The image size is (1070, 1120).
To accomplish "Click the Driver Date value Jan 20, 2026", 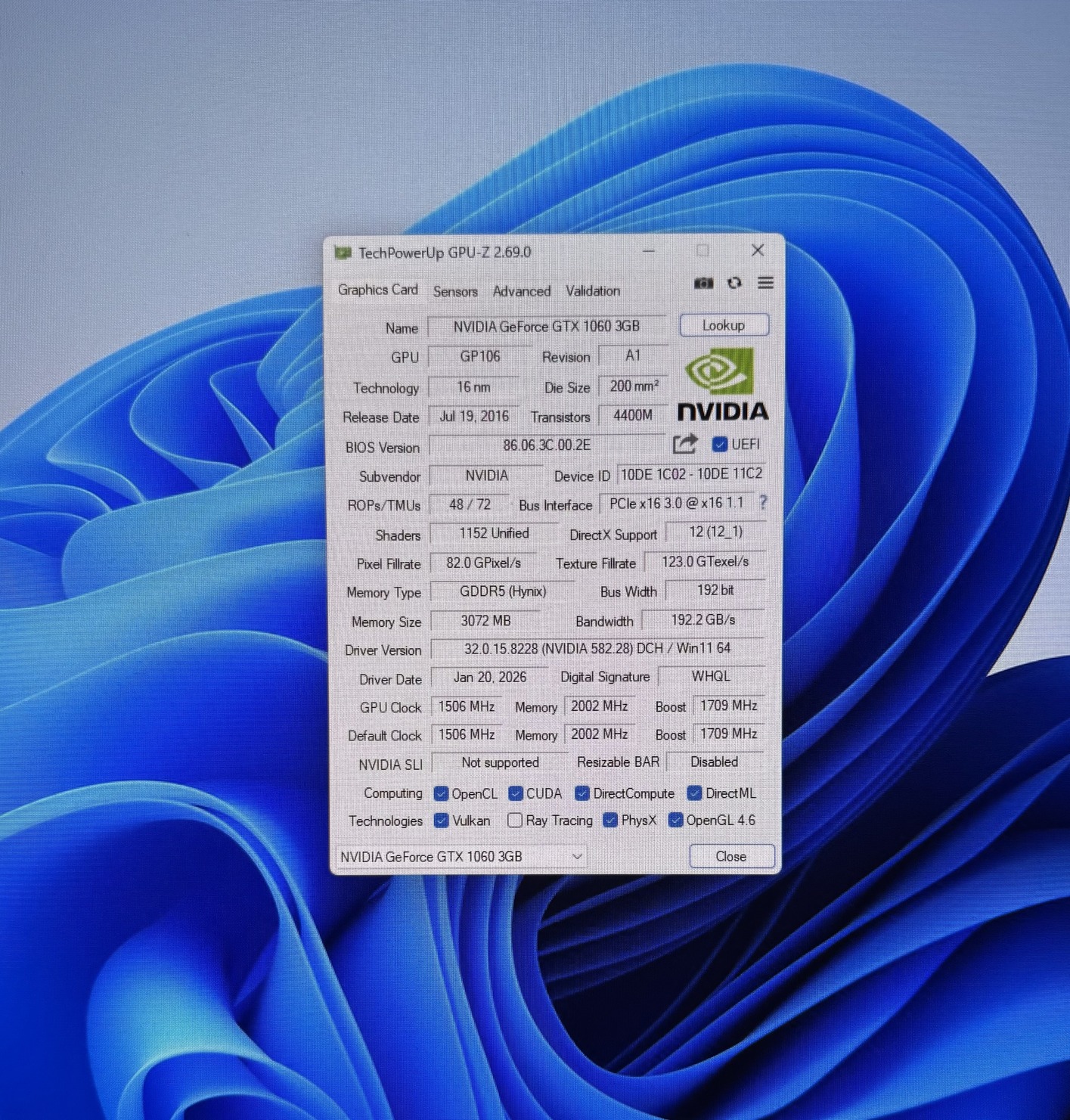I will 490,678.
